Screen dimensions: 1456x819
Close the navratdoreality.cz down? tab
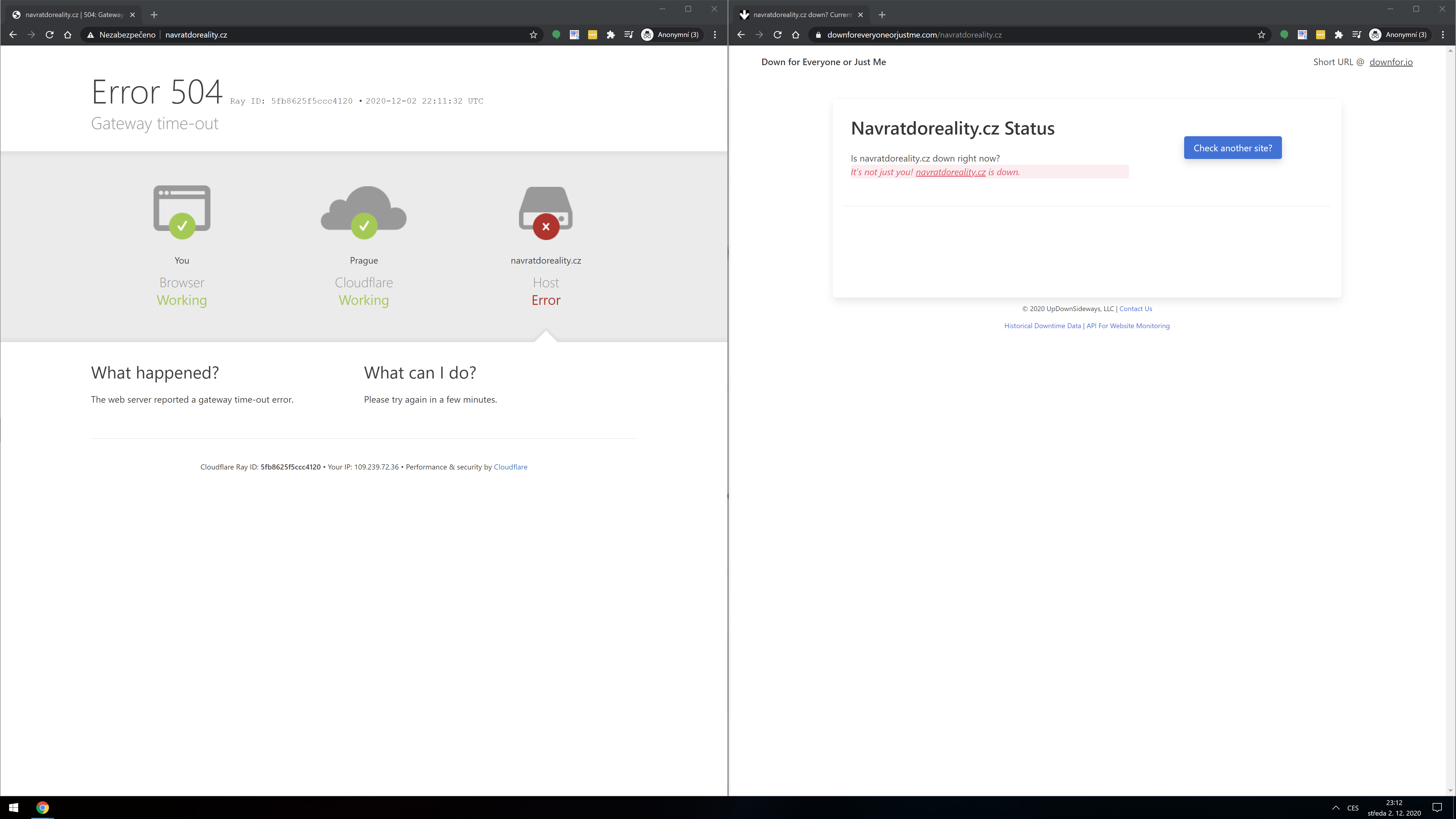point(860,15)
